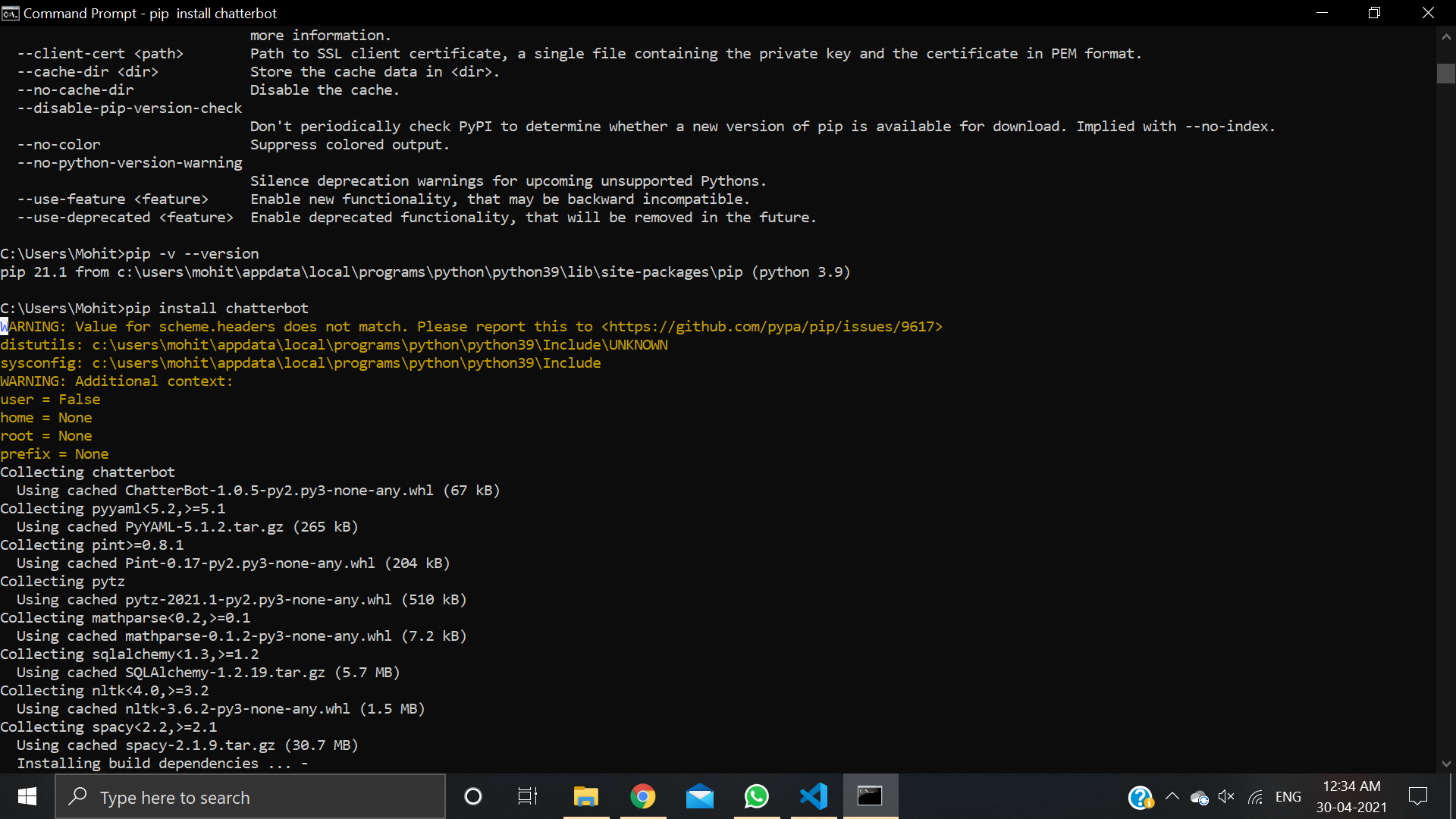Click the Cortana circle icon
1456x819 pixels.
(x=473, y=796)
